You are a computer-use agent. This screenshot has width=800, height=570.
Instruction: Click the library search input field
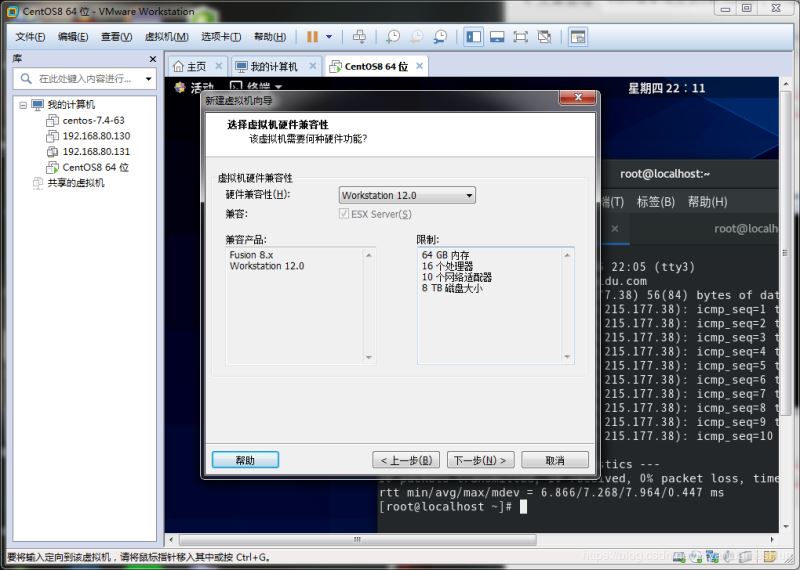pyautogui.click(x=85, y=78)
